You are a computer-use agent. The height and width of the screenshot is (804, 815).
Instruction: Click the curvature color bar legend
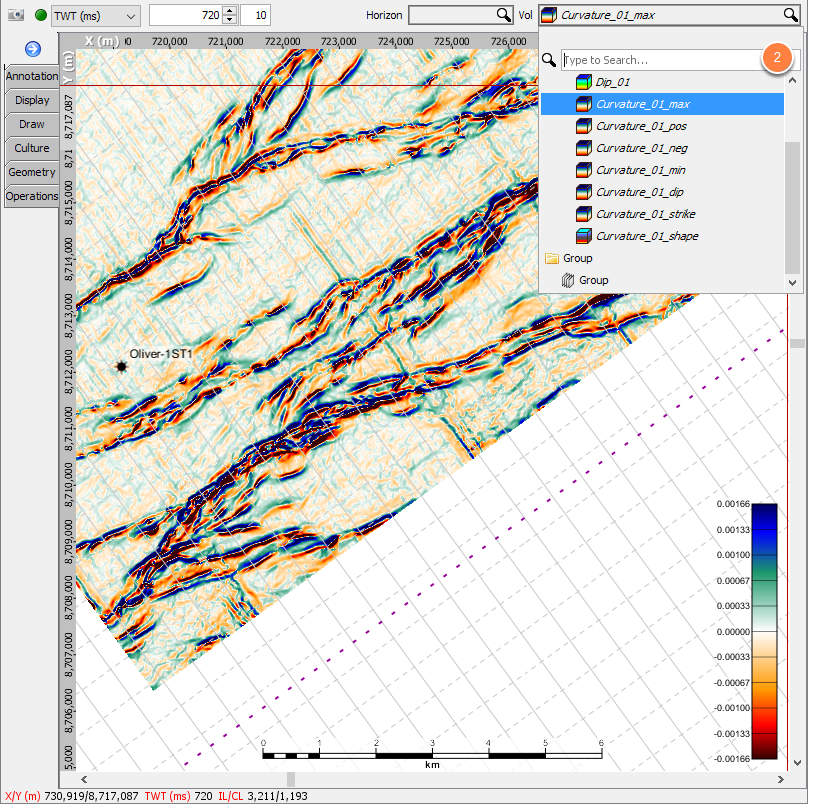[763, 630]
